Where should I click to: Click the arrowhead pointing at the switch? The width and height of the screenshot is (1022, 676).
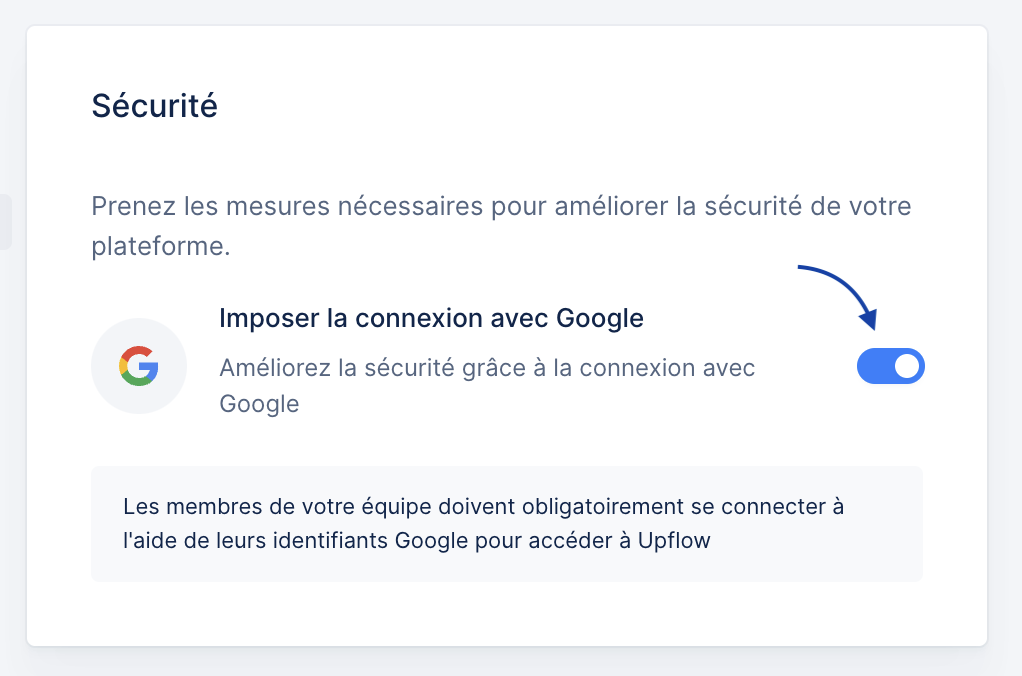pyautogui.click(x=869, y=319)
